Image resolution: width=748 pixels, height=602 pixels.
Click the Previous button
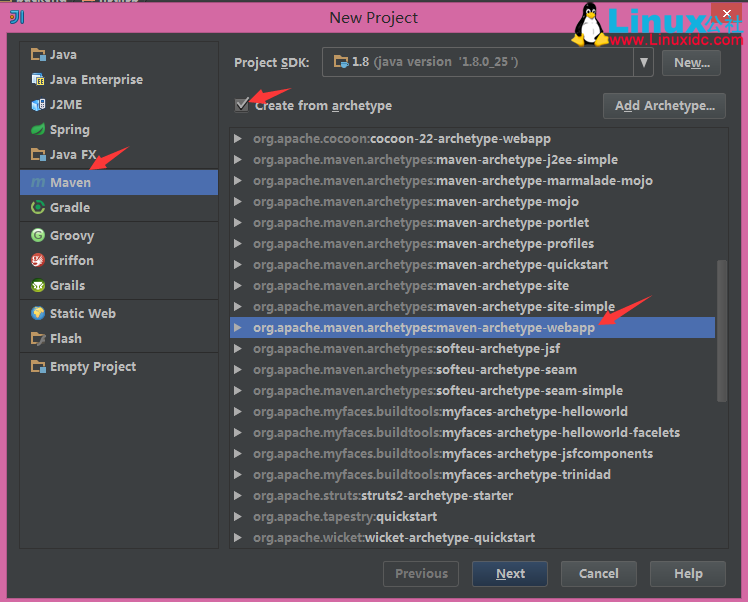pos(421,573)
